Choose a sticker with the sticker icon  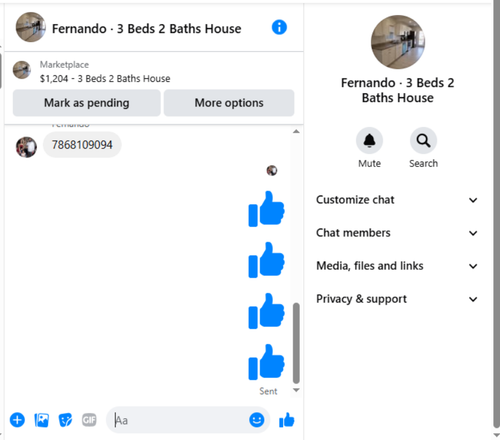(65, 420)
